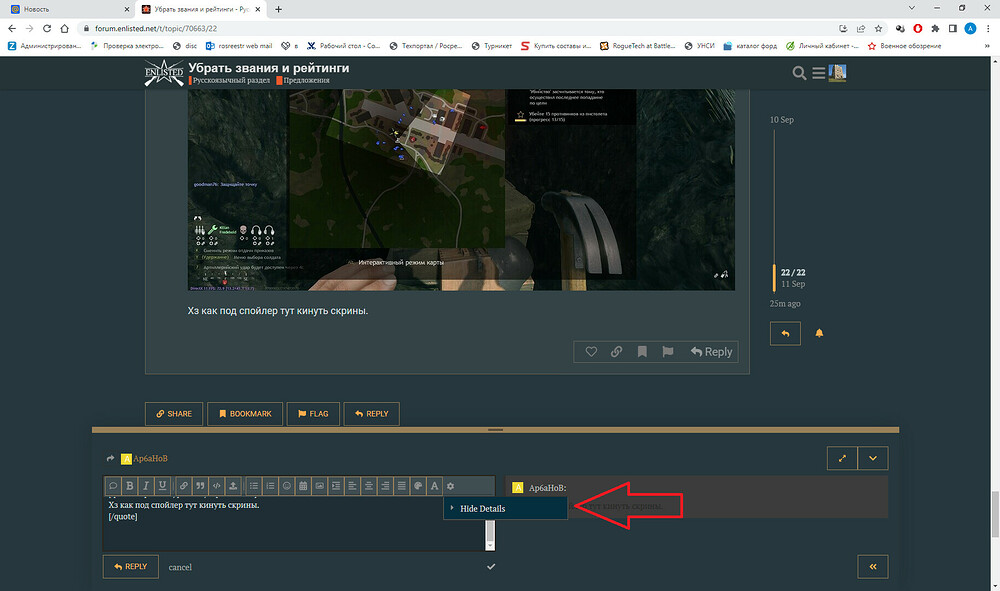The height and width of the screenshot is (591, 1000).
Task: Insert preformatted code block
Action: 217,486
